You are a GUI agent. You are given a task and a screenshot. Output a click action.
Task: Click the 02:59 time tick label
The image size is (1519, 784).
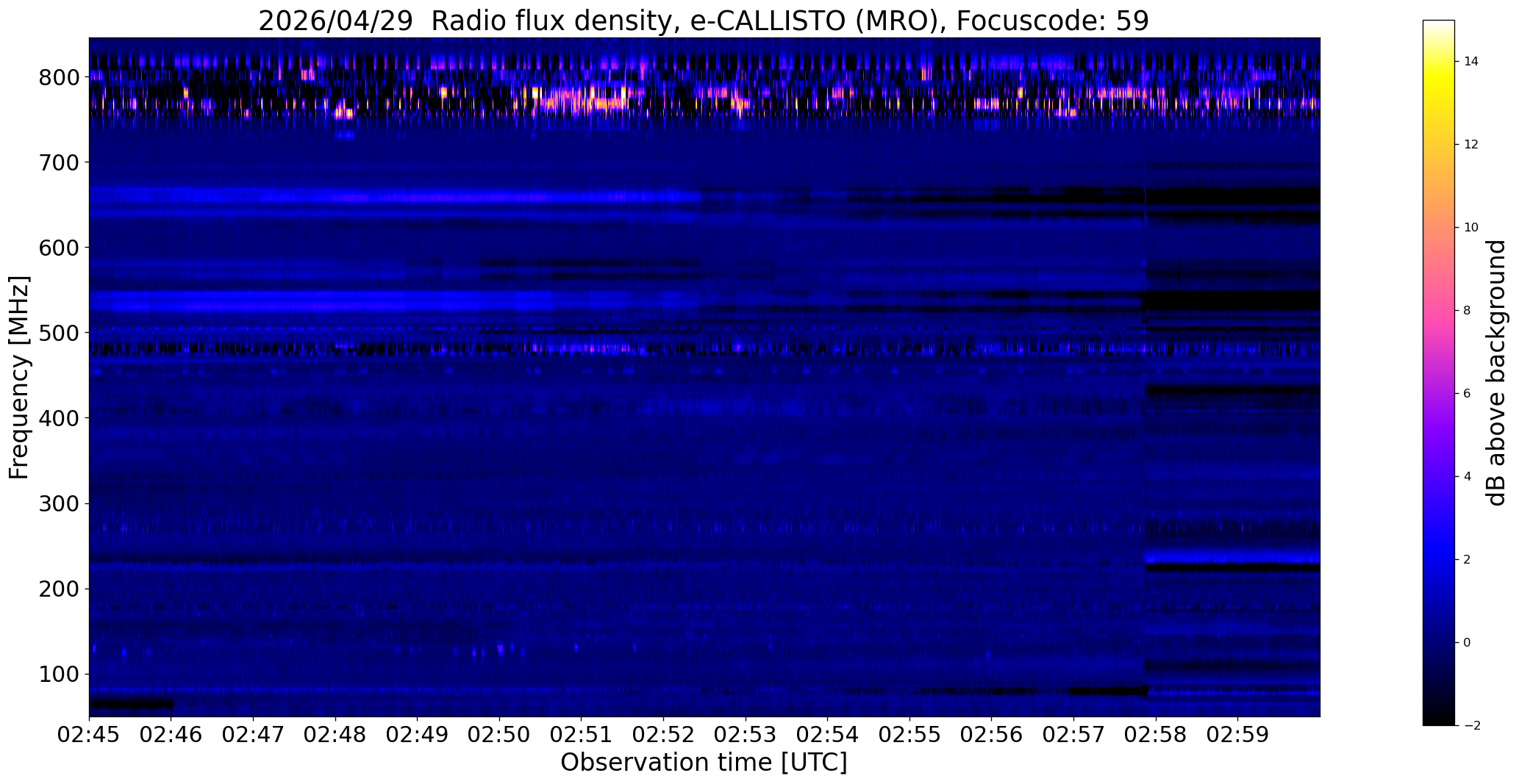coord(1238,736)
